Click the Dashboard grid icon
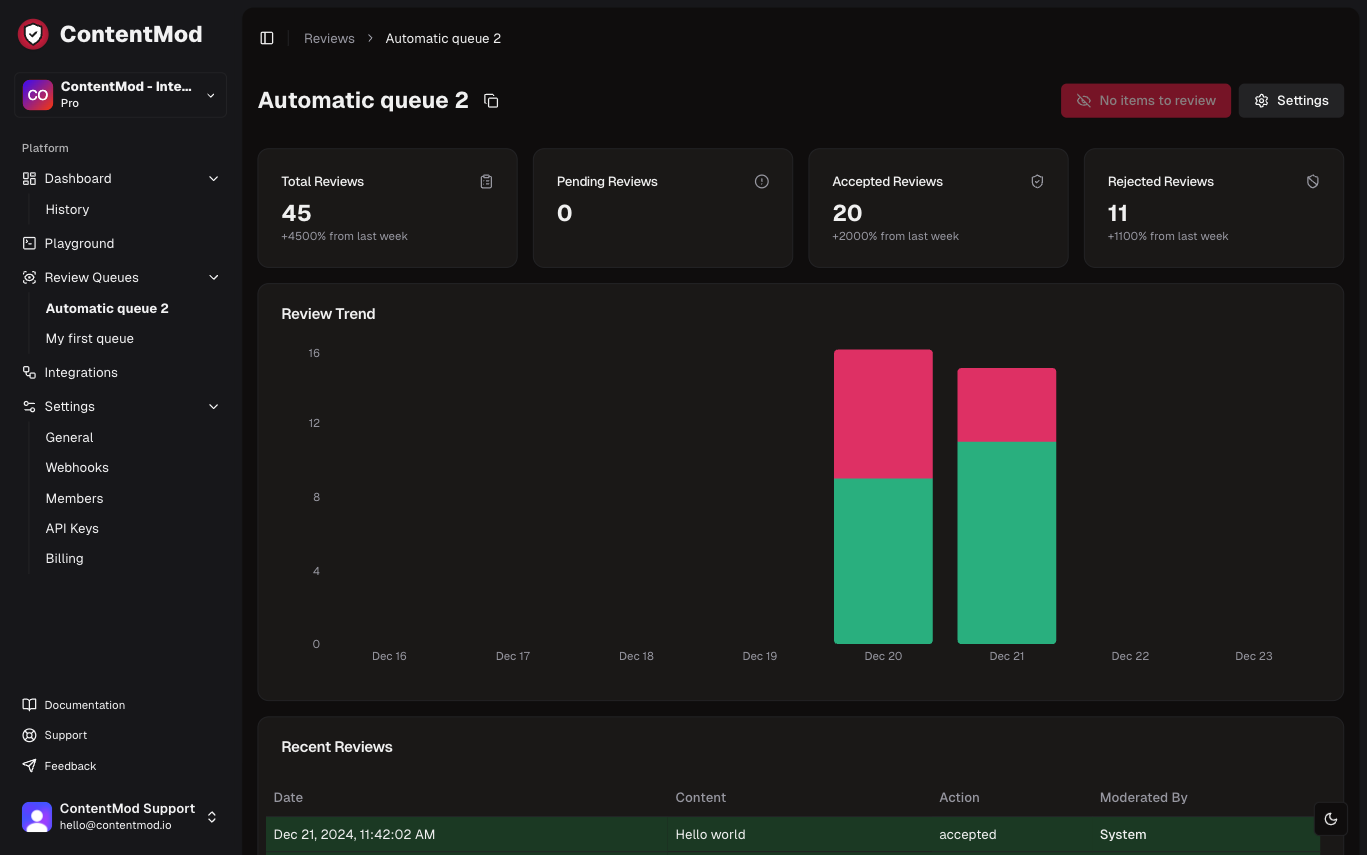 tap(29, 178)
